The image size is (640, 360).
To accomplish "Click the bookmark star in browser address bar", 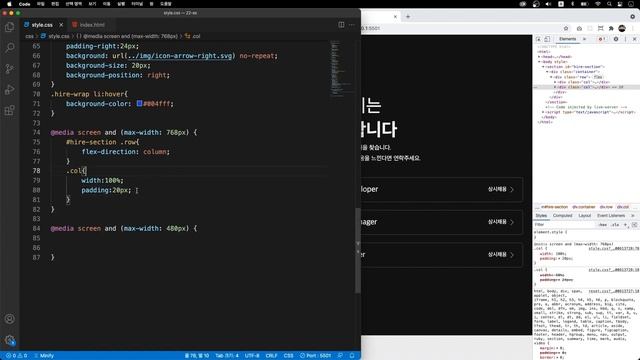I will pyautogui.click(x=566, y=28).
